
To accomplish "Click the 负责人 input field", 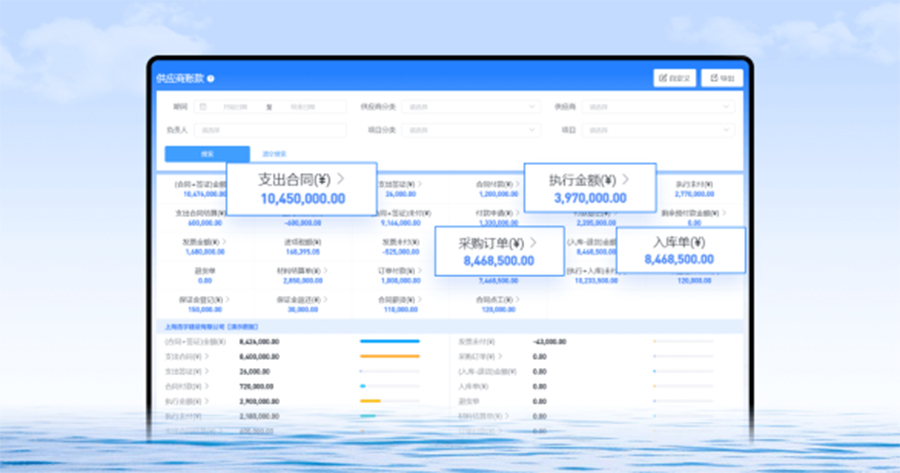I will tap(268, 129).
